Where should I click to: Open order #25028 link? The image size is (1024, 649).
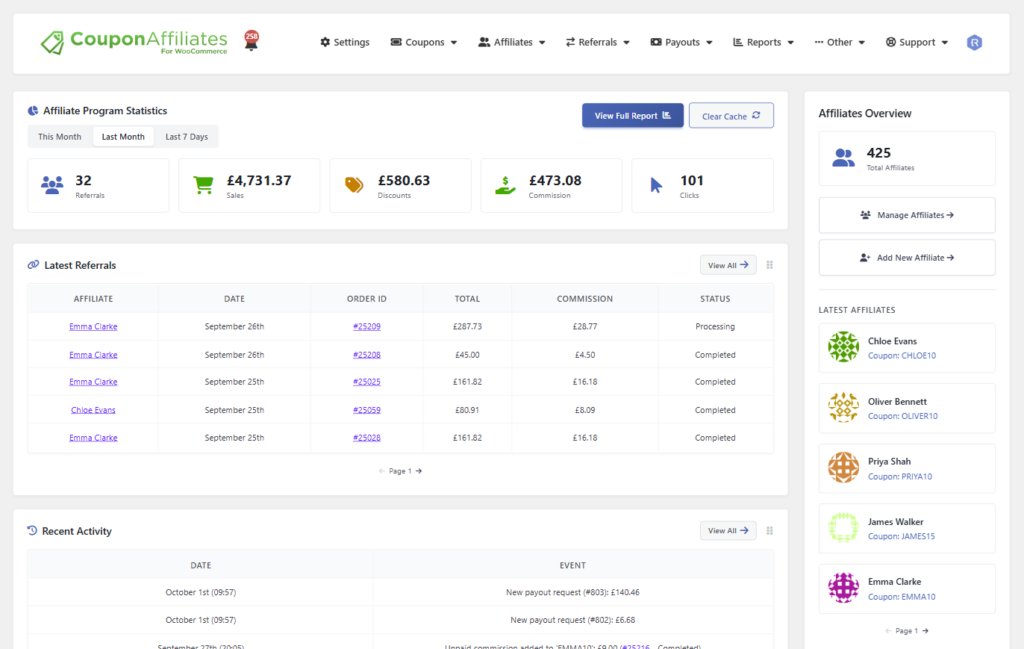pyautogui.click(x=367, y=438)
